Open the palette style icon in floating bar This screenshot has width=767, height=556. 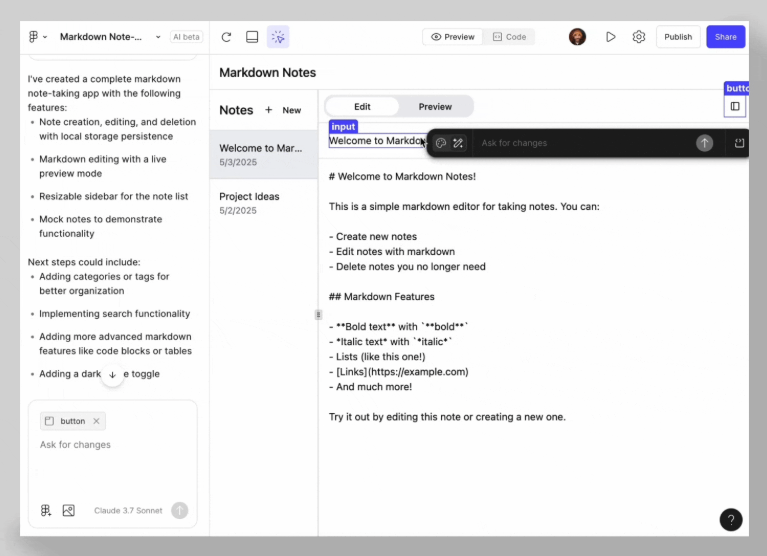(441, 143)
